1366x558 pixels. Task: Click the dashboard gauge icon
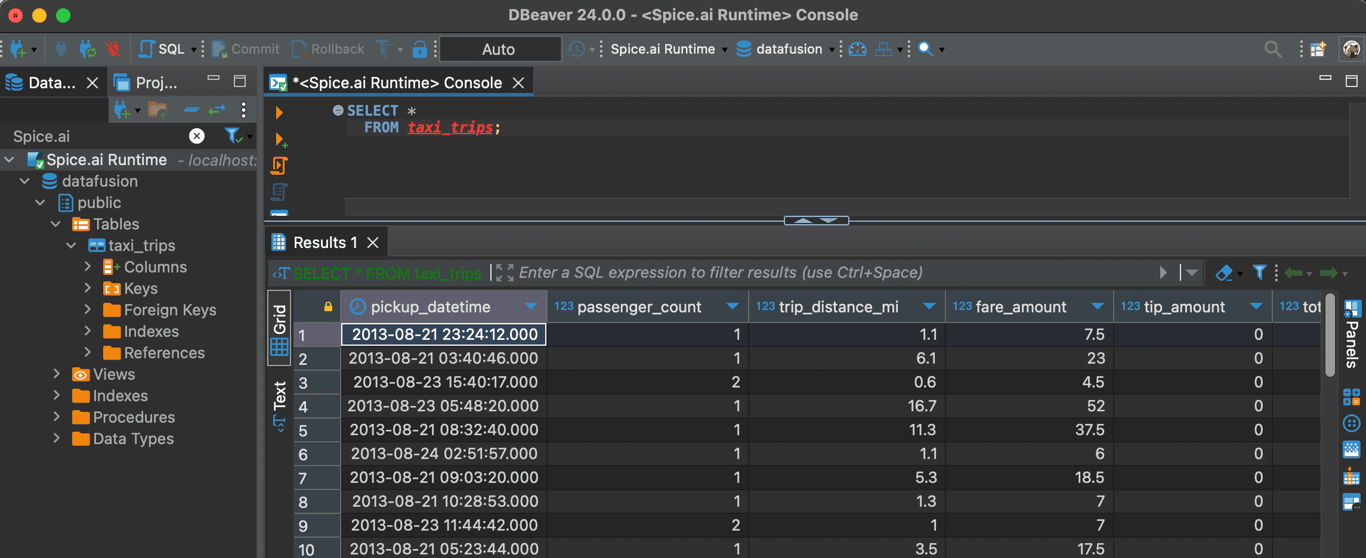857,49
